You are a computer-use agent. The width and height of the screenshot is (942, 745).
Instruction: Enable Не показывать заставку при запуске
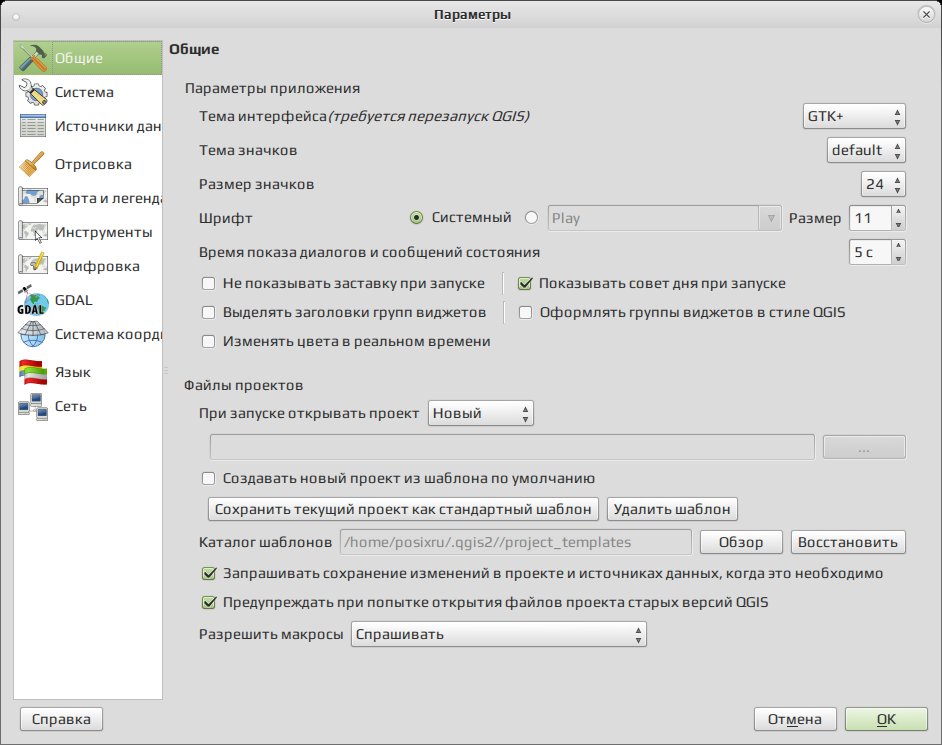click(x=208, y=283)
